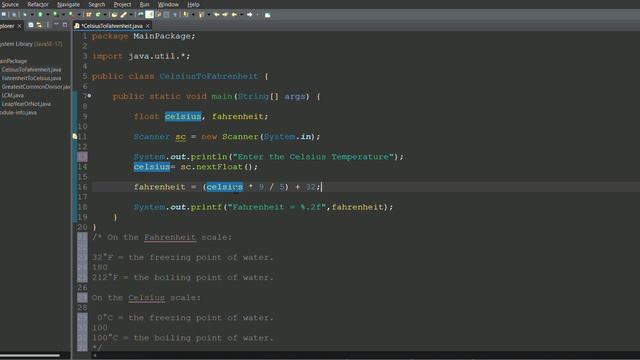Screen dimensions: 640x360
Task: Click the word "fahrenheit" on line 16
Action: click(x=160, y=187)
